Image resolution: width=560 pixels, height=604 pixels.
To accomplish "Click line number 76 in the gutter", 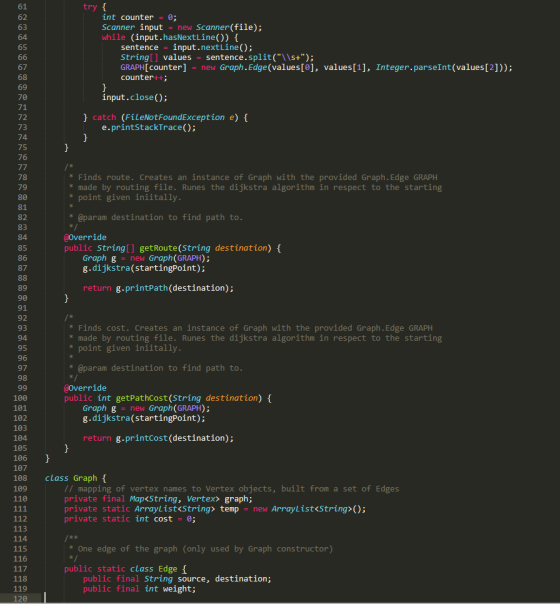I will tap(22, 158).
